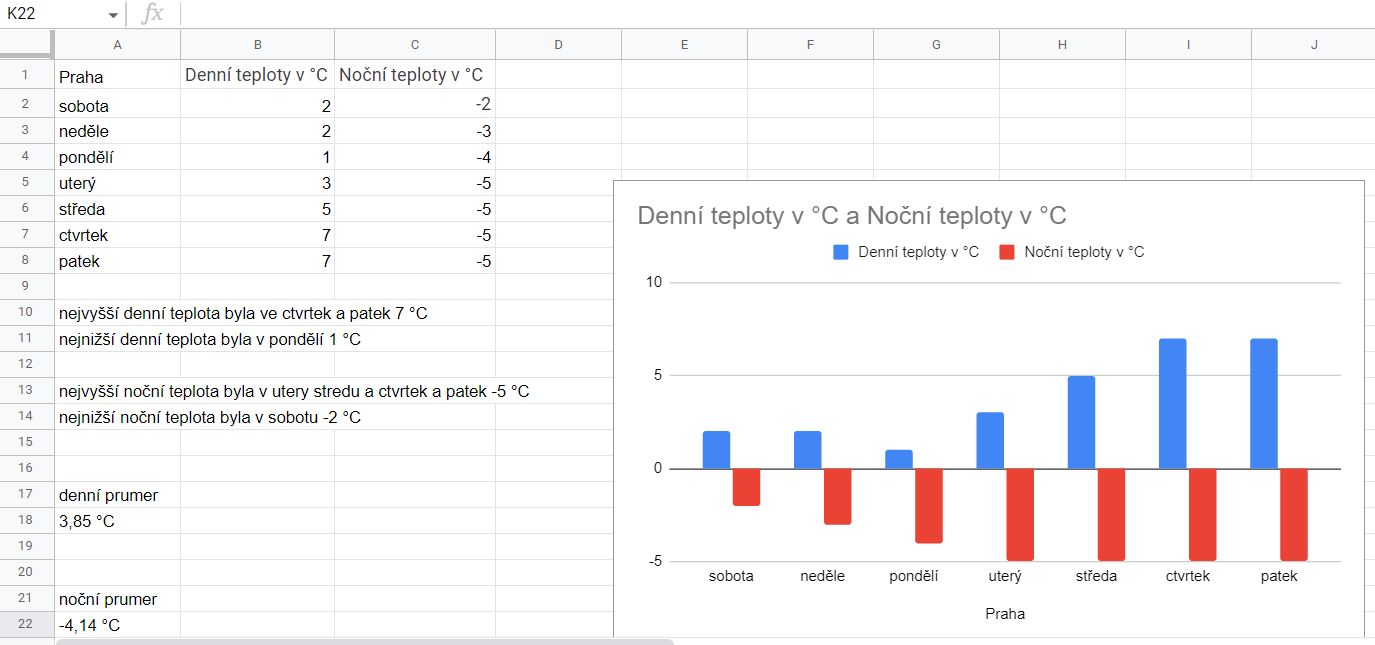Image resolution: width=1375 pixels, height=645 pixels.
Task: Select all cells via corner button
Action: click(27, 44)
